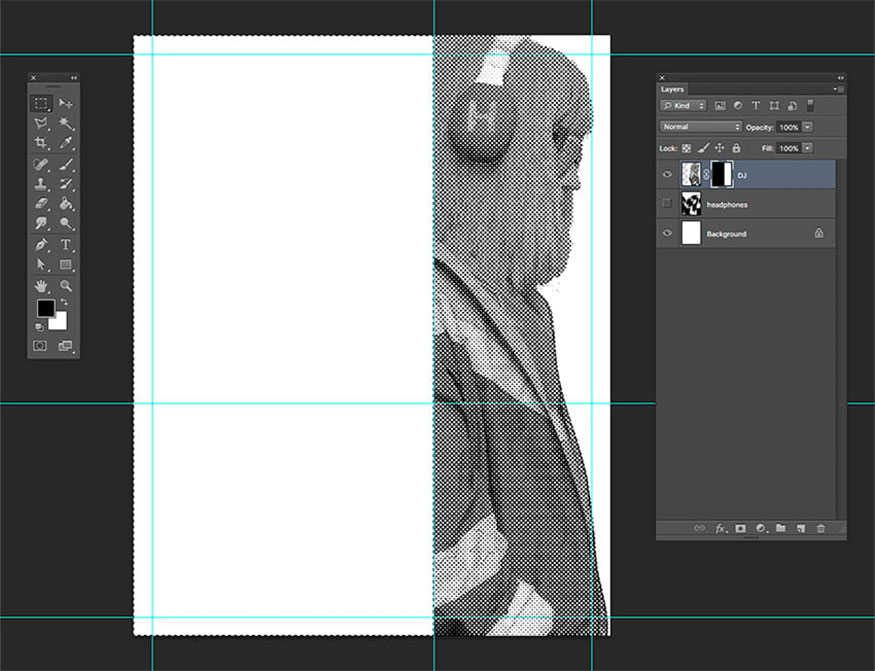Add a layer style with fx button

(x=721, y=527)
